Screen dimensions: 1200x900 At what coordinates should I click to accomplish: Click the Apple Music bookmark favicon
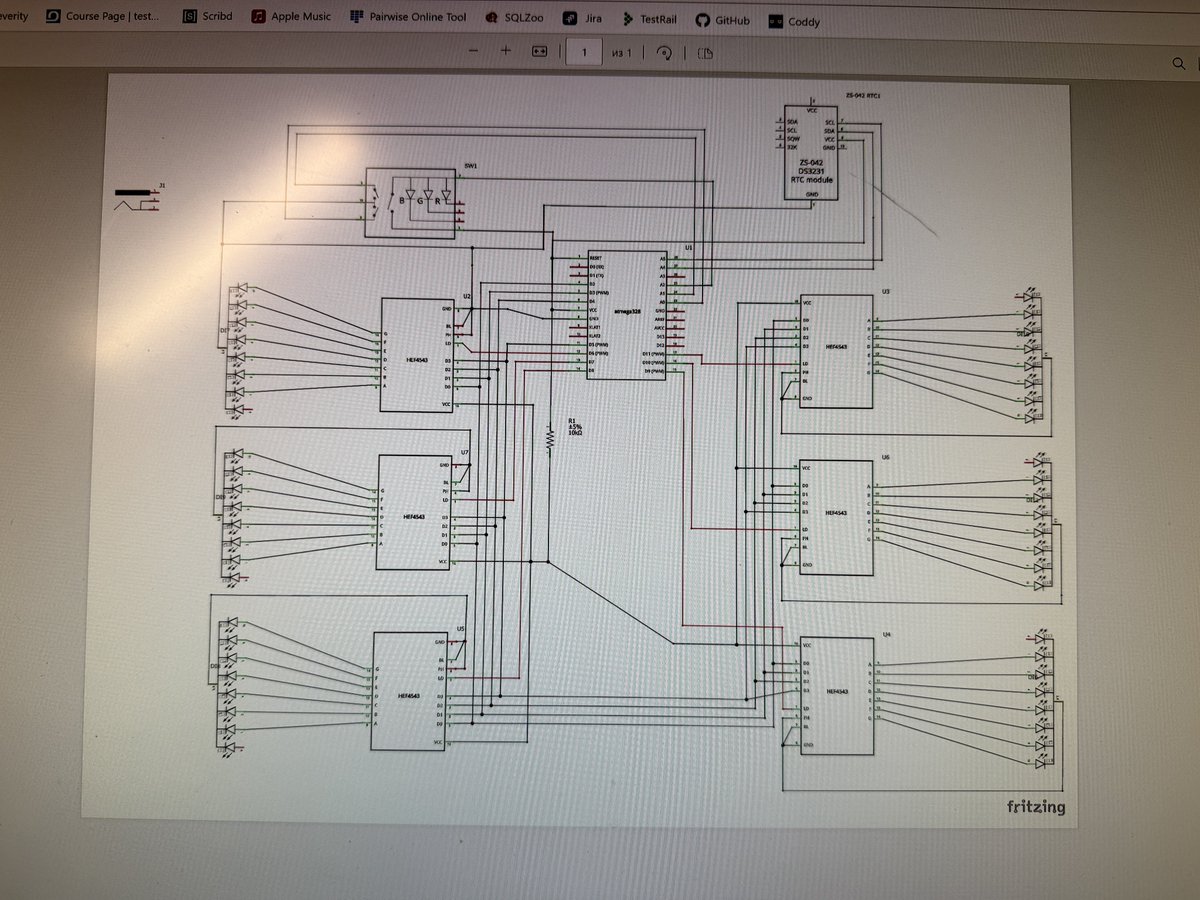pos(258,17)
